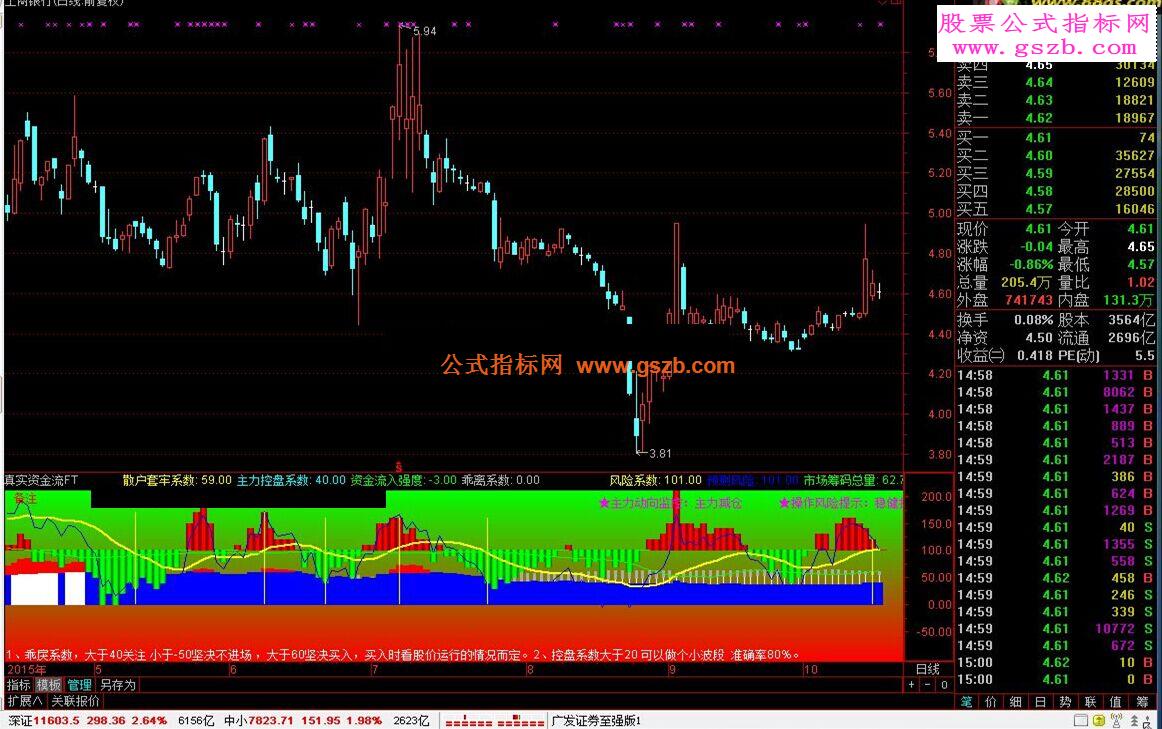This screenshot has width=1162, height=729.
Task: Click the 广发证券至强版1 status label
Action: (596, 720)
